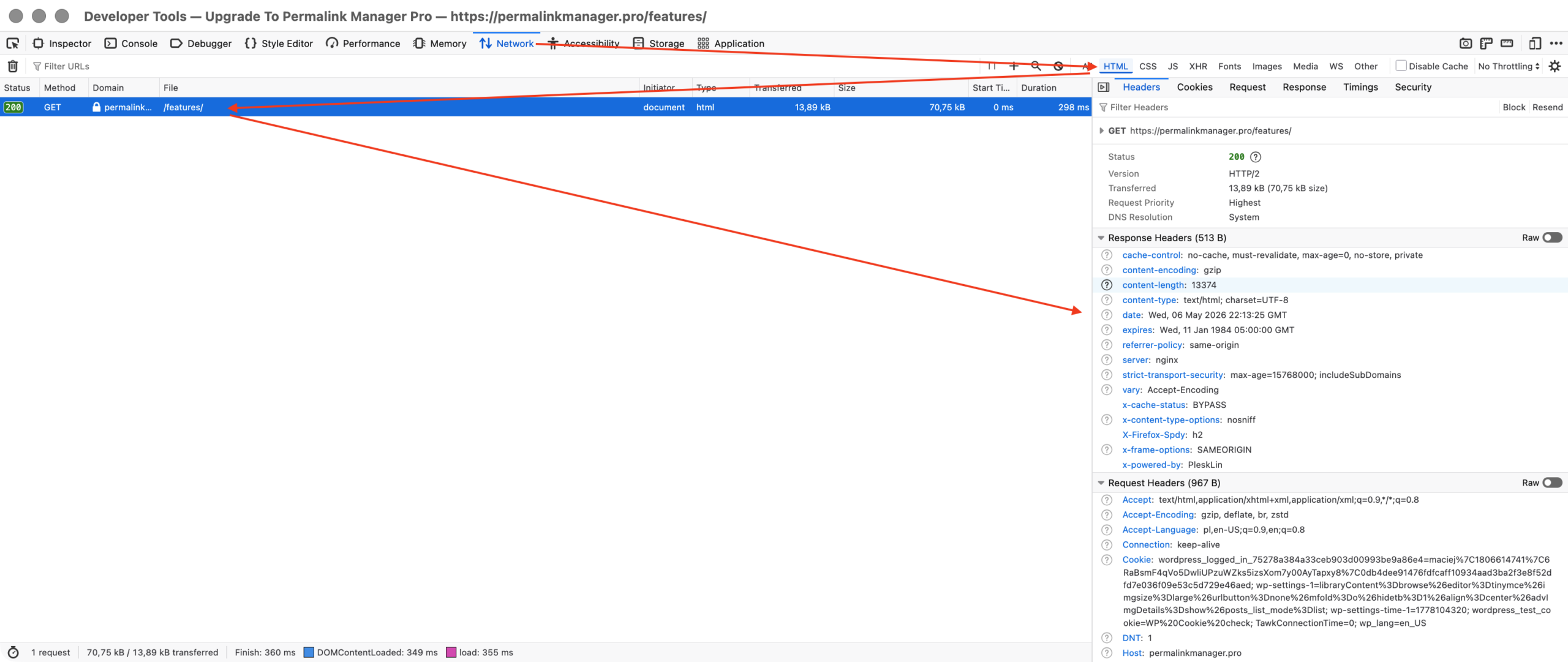The width and height of the screenshot is (1568, 662).
Task: Open the more options ellipsis menu
Action: coord(1556,43)
